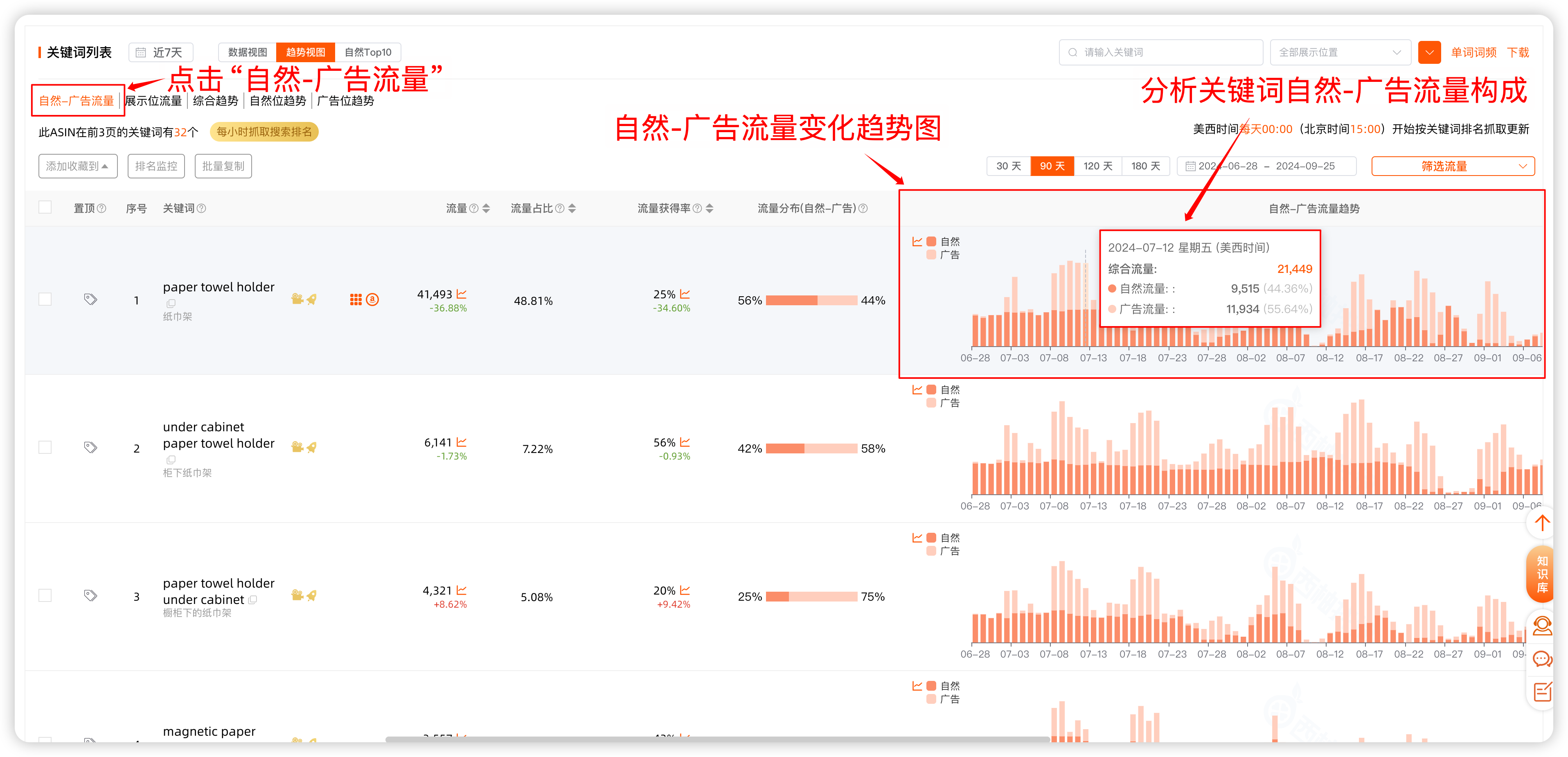This screenshot has height=757, width=1568.
Task: Select the 展示位流量 tab
Action: coord(153,100)
